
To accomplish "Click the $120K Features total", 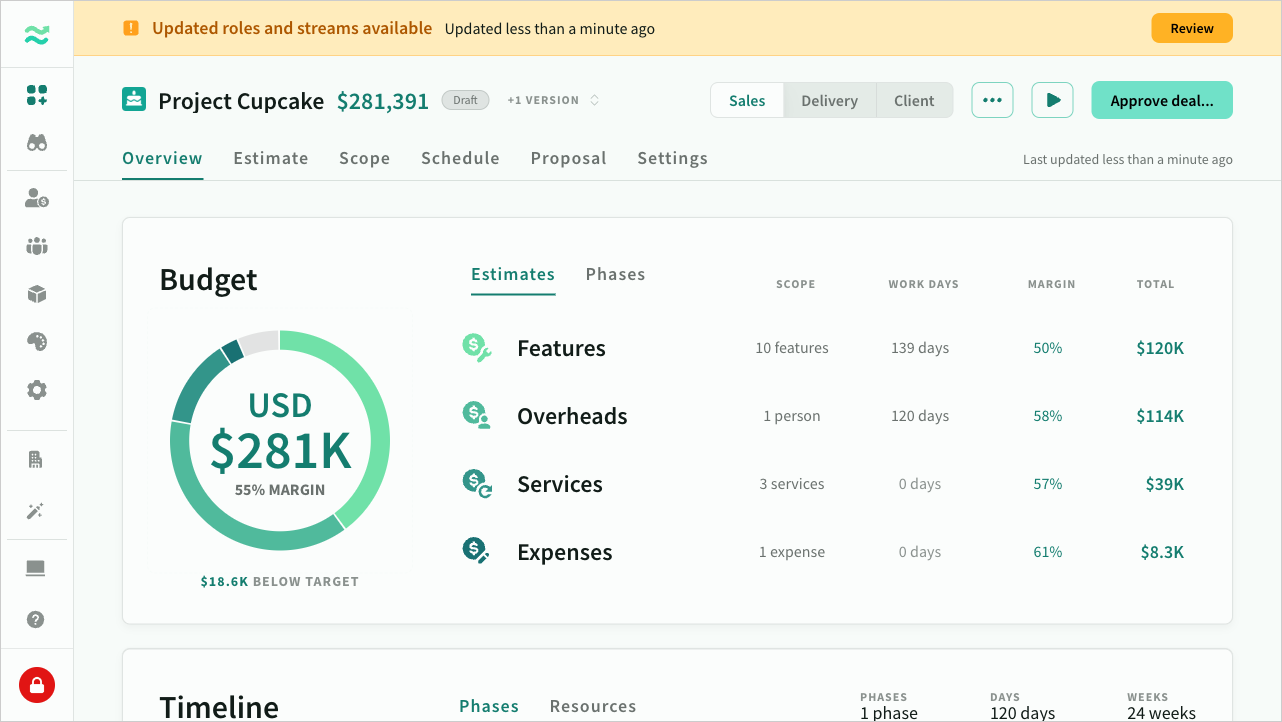I will (1160, 348).
